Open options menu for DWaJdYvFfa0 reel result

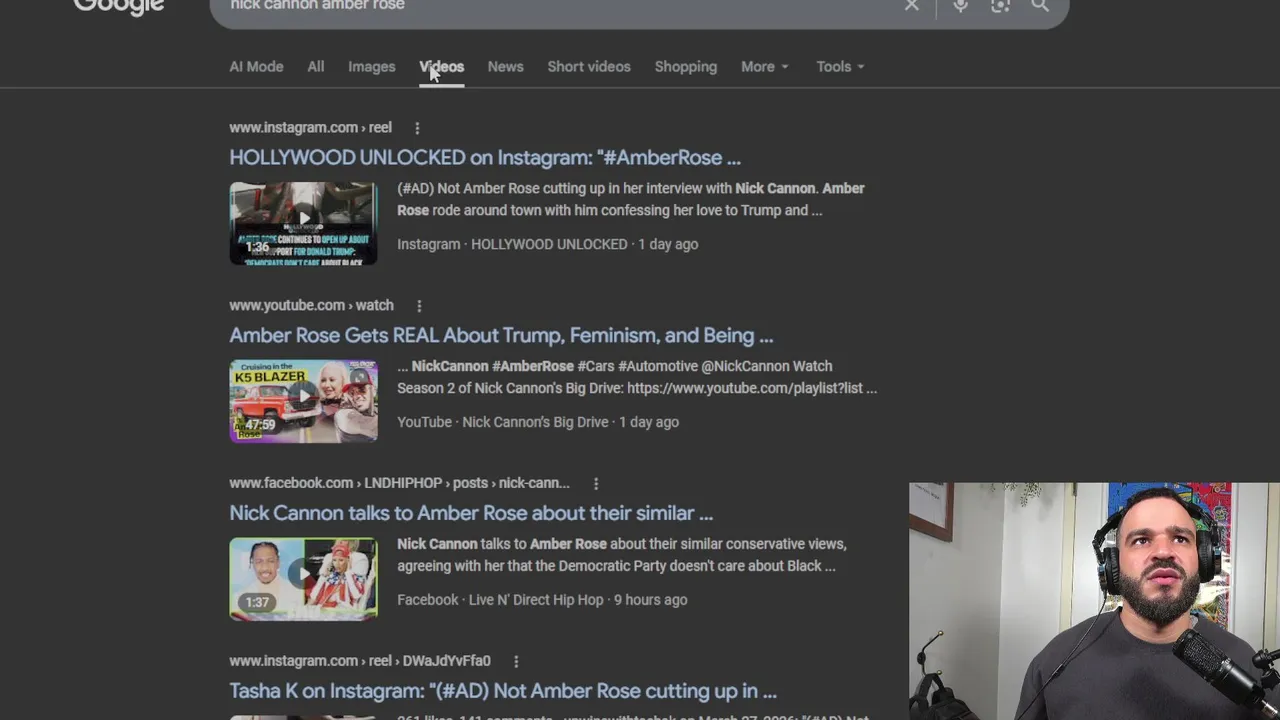pyautogui.click(x=516, y=662)
